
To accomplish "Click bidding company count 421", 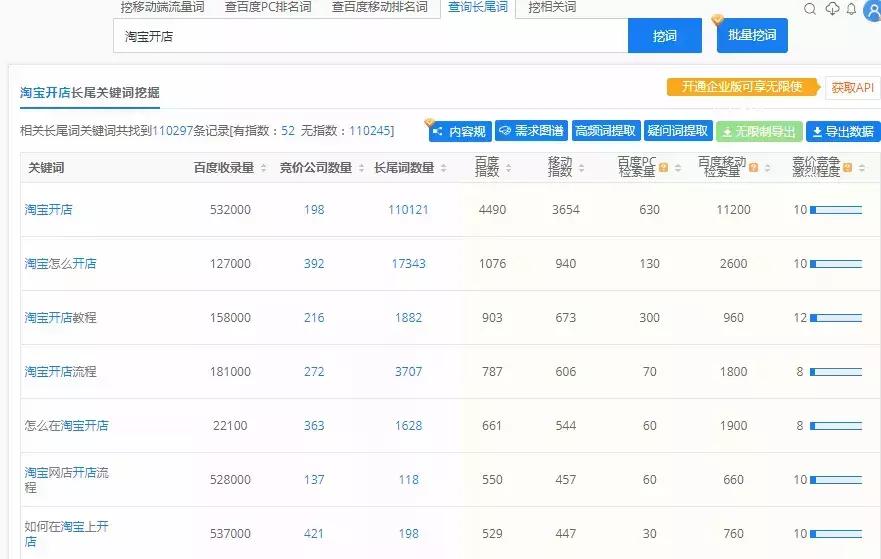I will (314, 533).
